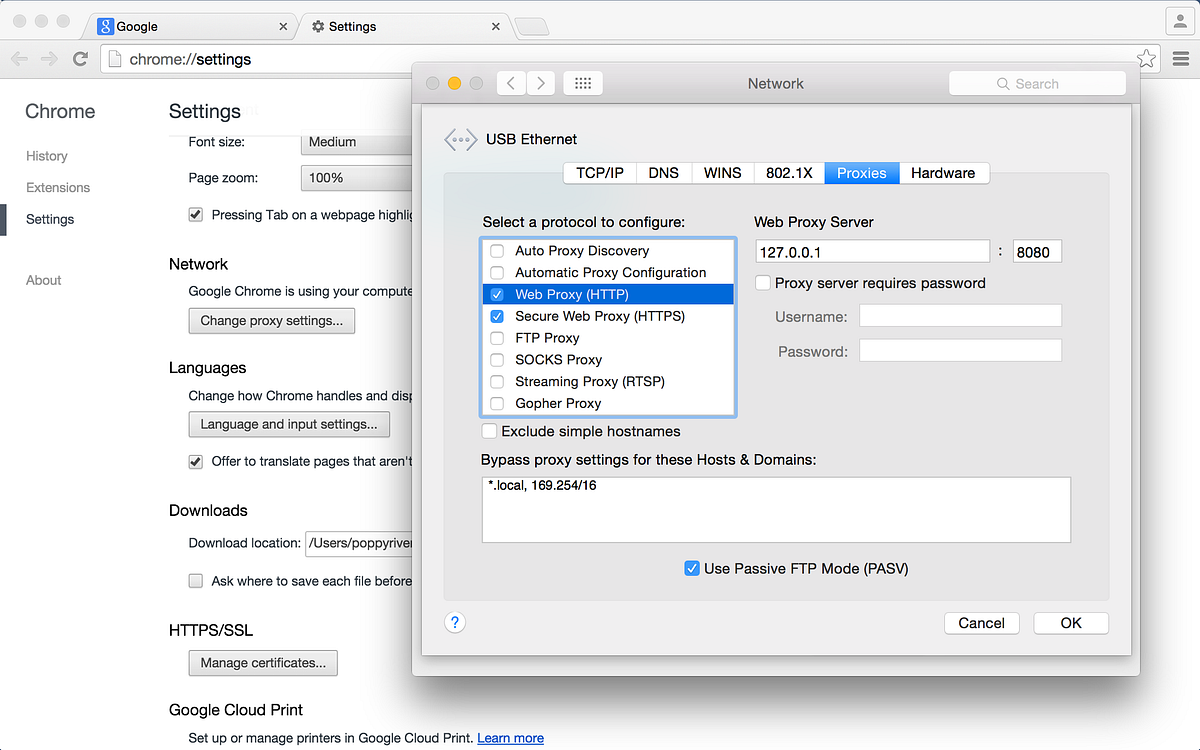The image size is (1200, 750).
Task: Go forward in the Network window
Action: (541, 84)
